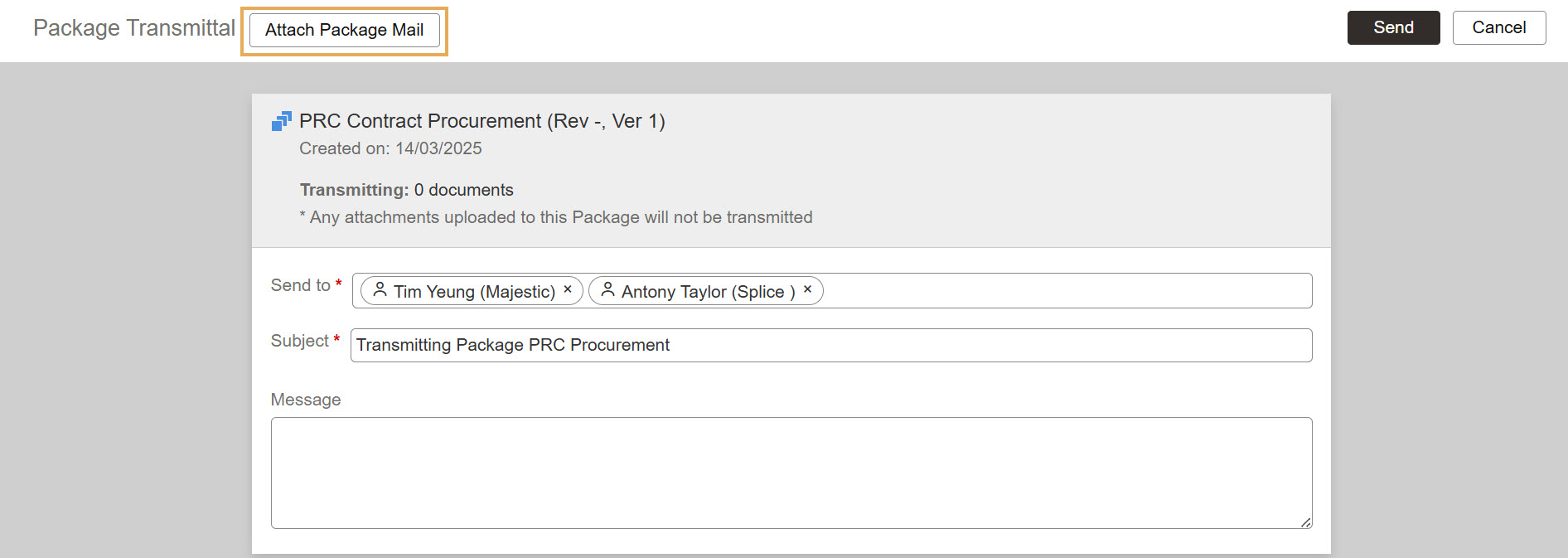Select the Tim Yeung (Majestic) recipient name
Screen dimensions: 1568x558
pyautogui.click(x=474, y=292)
